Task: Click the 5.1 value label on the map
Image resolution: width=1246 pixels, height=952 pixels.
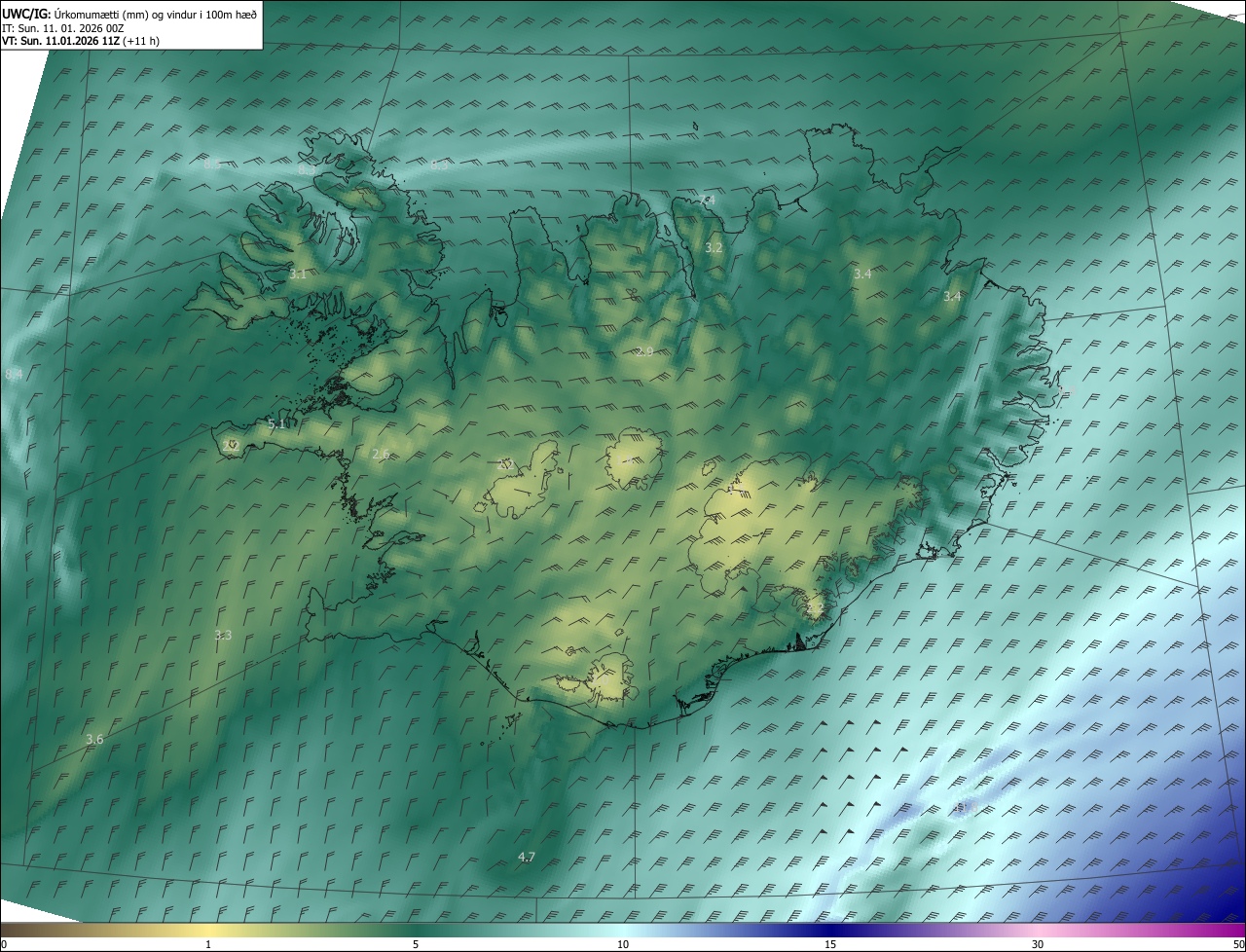Action: tap(276, 424)
